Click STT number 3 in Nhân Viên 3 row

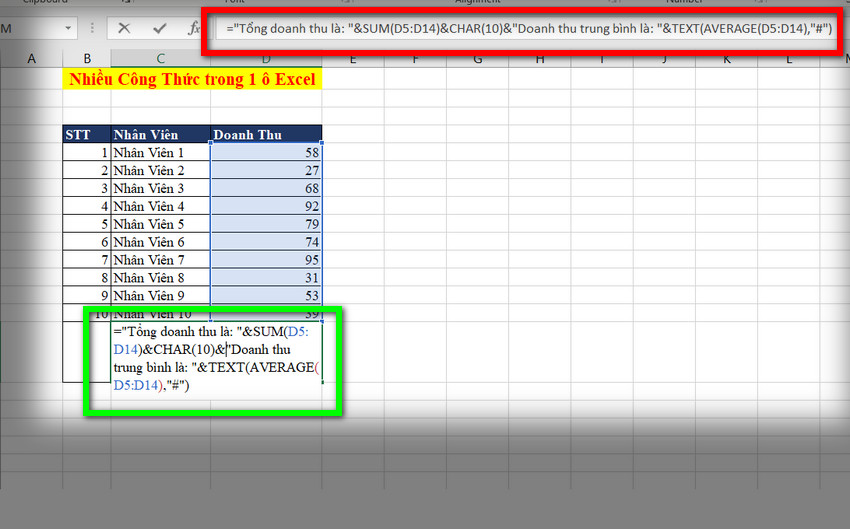coord(87,188)
